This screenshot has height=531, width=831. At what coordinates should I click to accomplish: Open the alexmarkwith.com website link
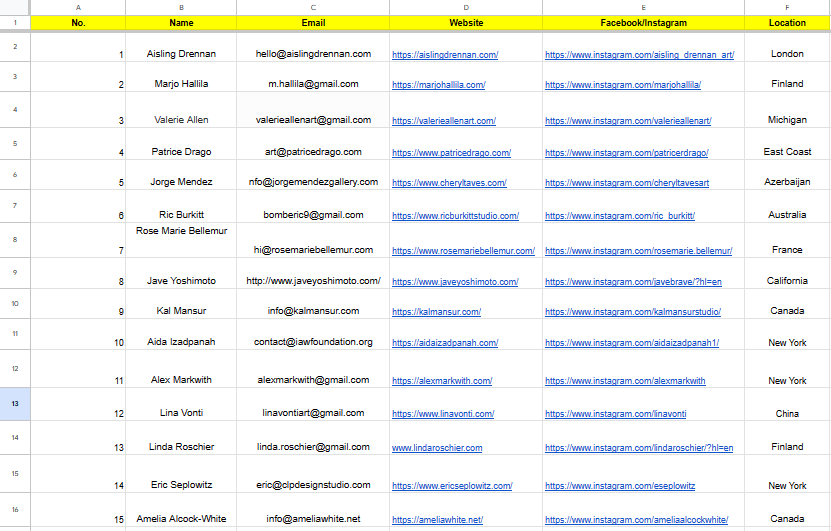click(x=442, y=380)
